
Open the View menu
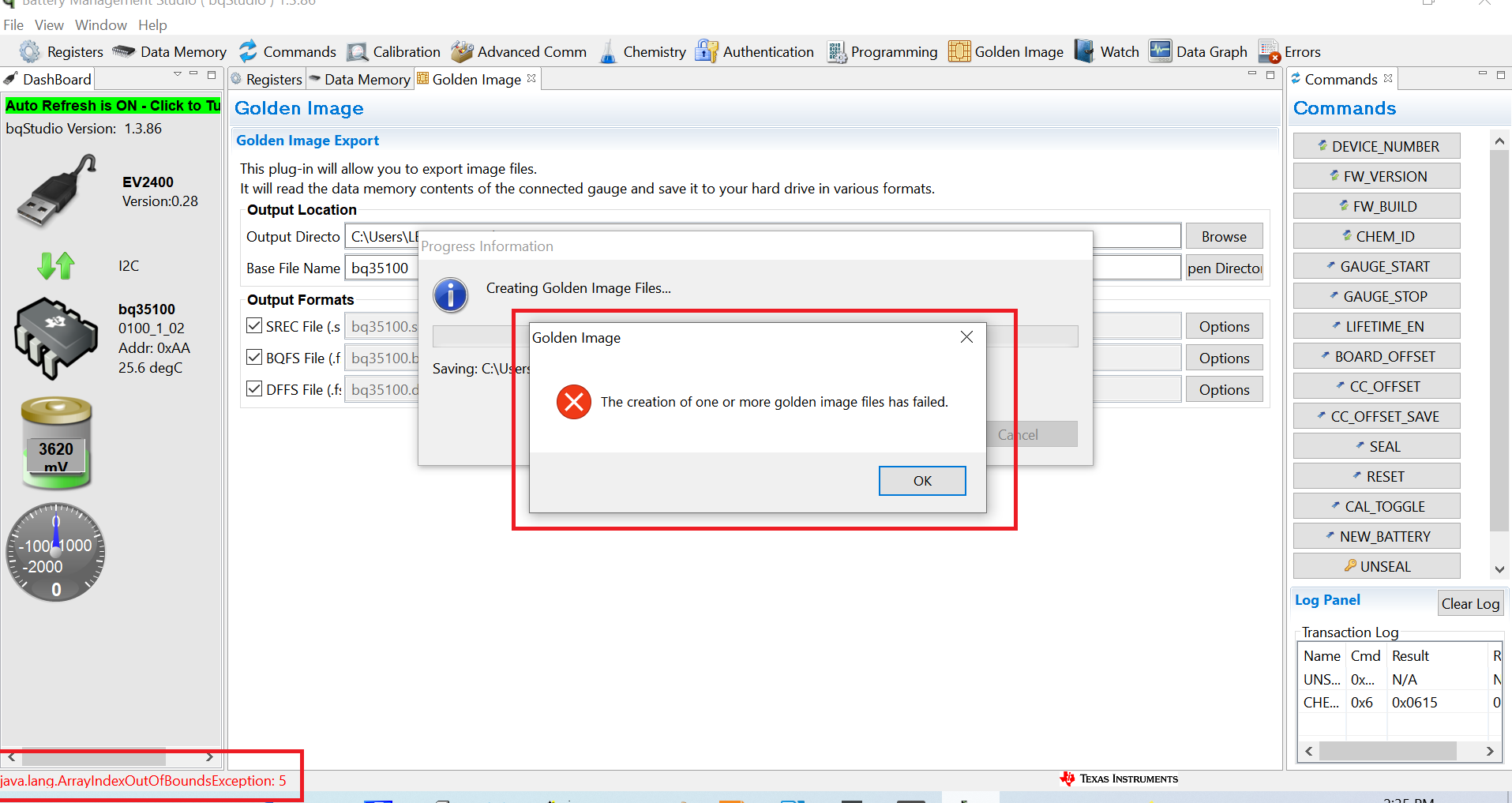[x=49, y=25]
